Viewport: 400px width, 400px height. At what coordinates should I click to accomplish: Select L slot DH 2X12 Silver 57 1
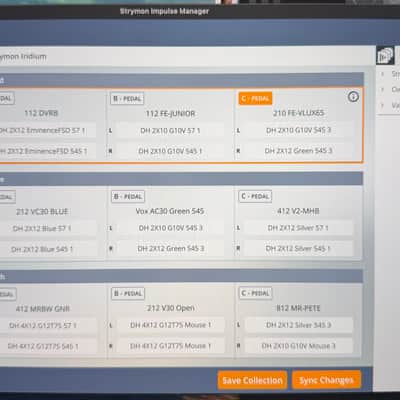298,228
